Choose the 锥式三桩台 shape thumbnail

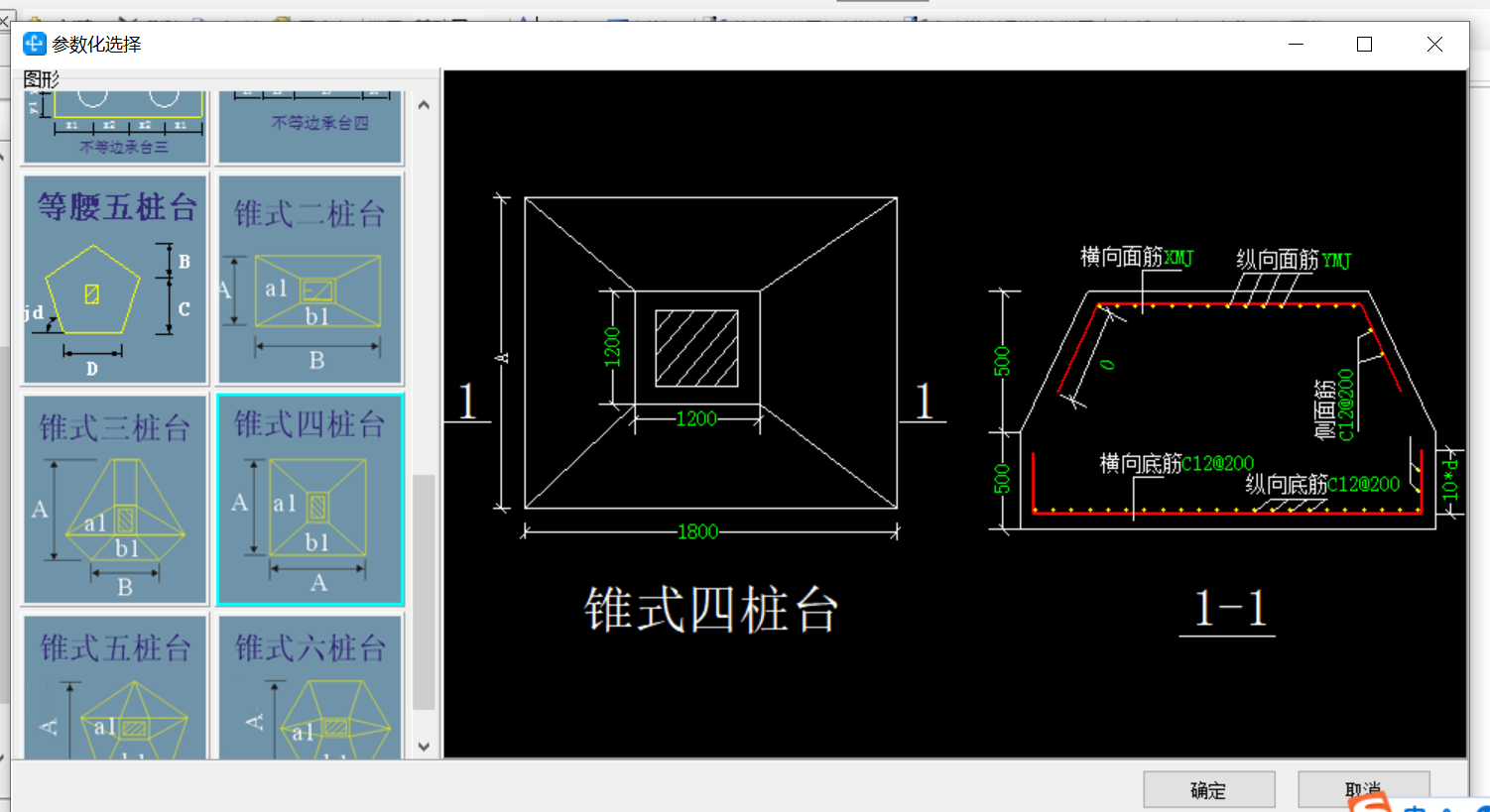115,499
